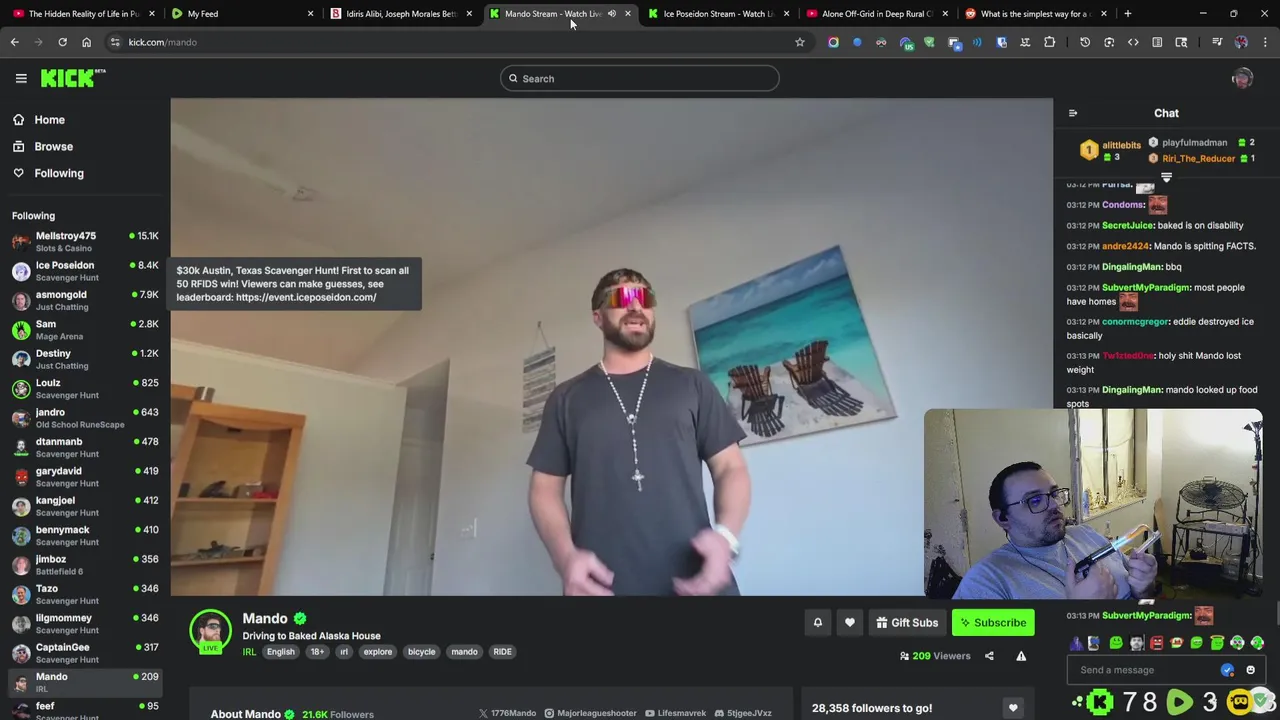Click the Kick logo
Image resolution: width=1280 pixels, height=720 pixels.
pos(73,78)
